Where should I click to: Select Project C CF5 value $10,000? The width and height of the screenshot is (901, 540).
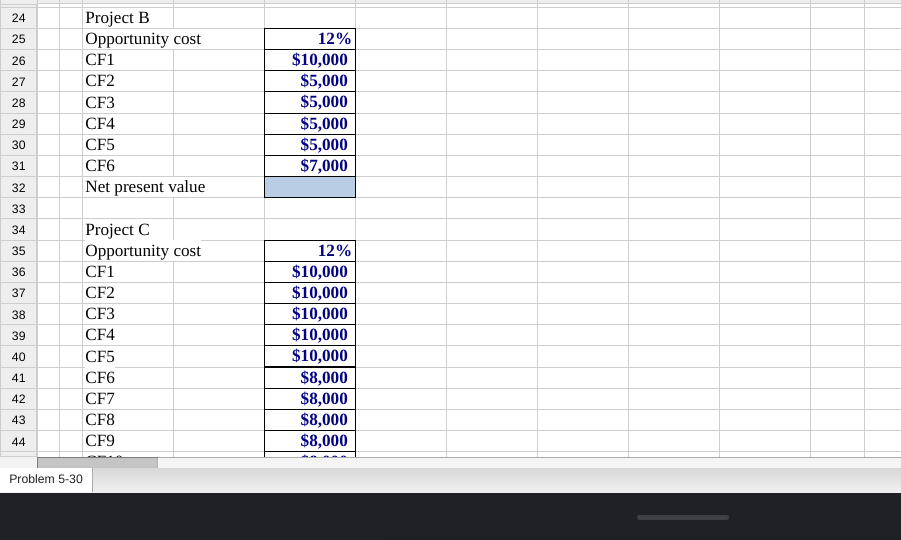pyautogui.click(x=310, y=356)
